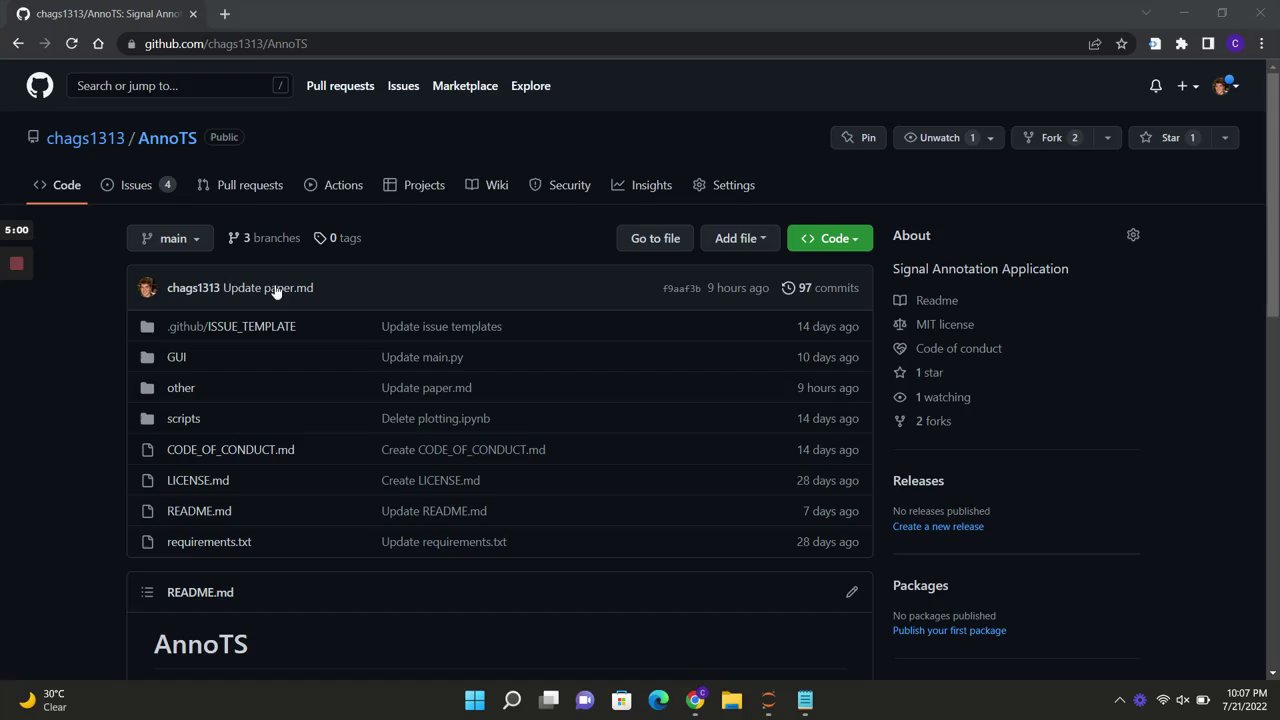Open the Explore page
The height and width of the screenshot is (720, 1280).
(531, 86)
